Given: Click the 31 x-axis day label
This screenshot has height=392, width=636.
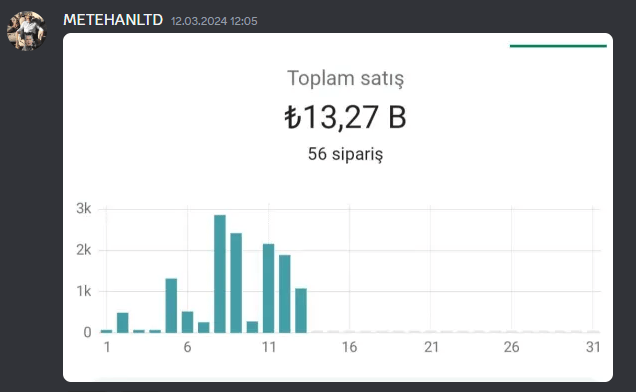Looking at the screenshot, I should point(593,347).
